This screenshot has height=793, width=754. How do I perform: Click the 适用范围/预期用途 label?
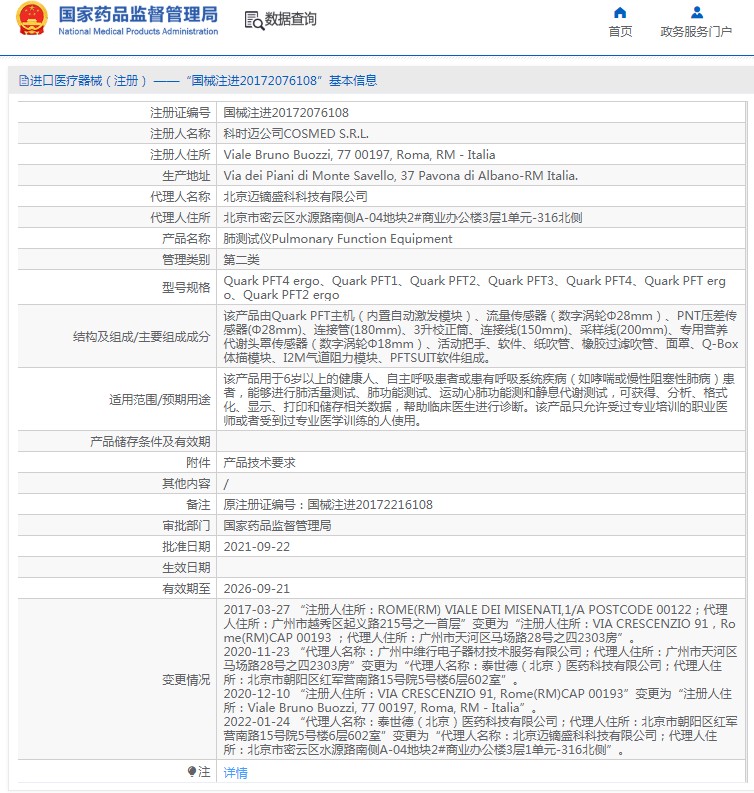coord(160,400)
